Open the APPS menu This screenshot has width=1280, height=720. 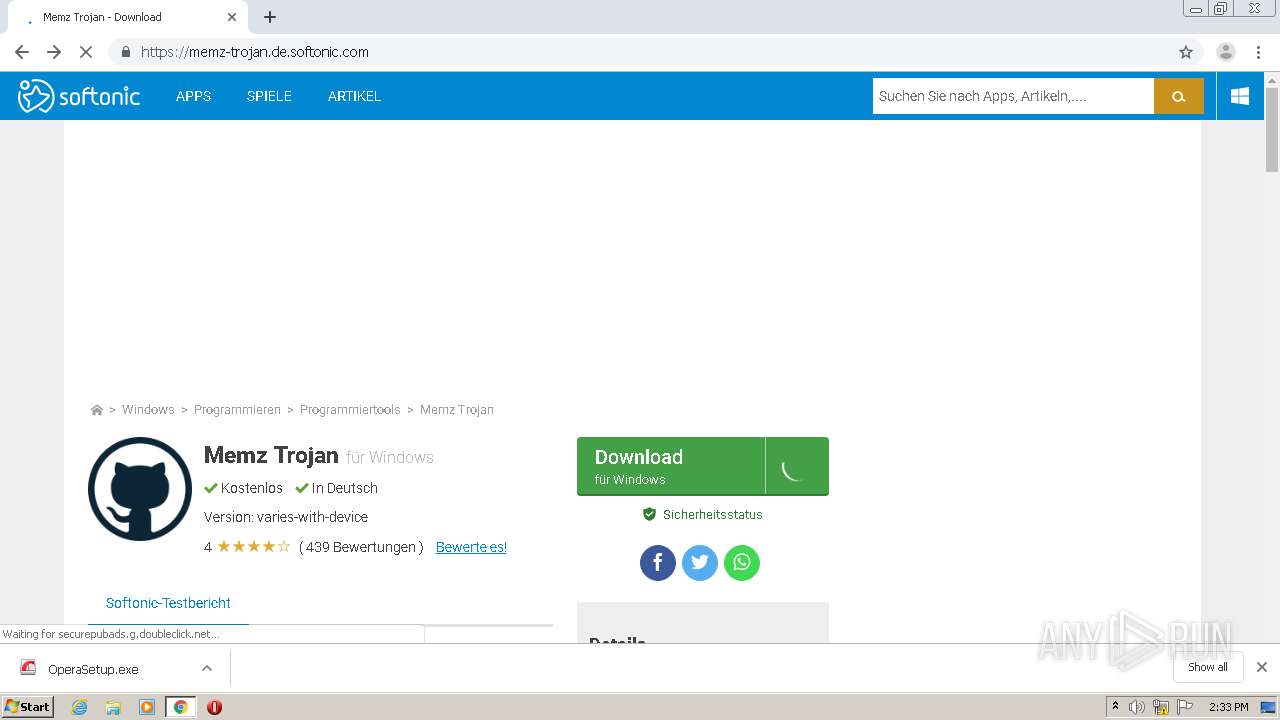193,96
